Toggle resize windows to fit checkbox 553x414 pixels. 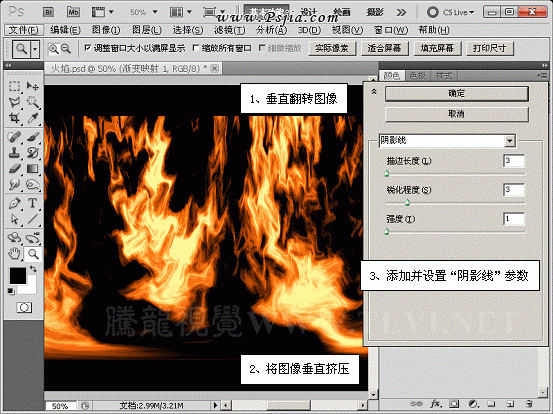point(87,48)
